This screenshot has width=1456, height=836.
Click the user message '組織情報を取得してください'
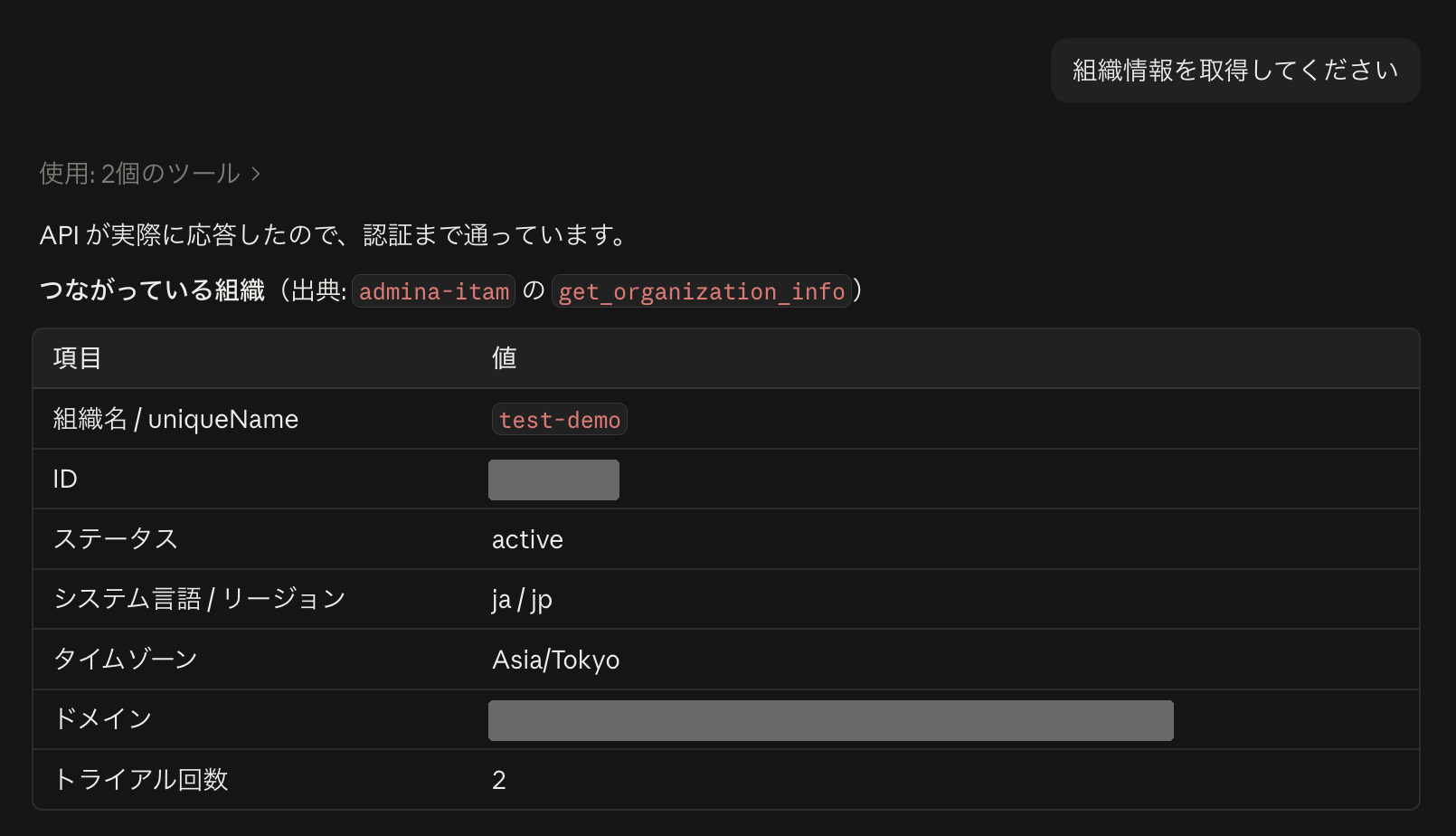point(1235,71)
